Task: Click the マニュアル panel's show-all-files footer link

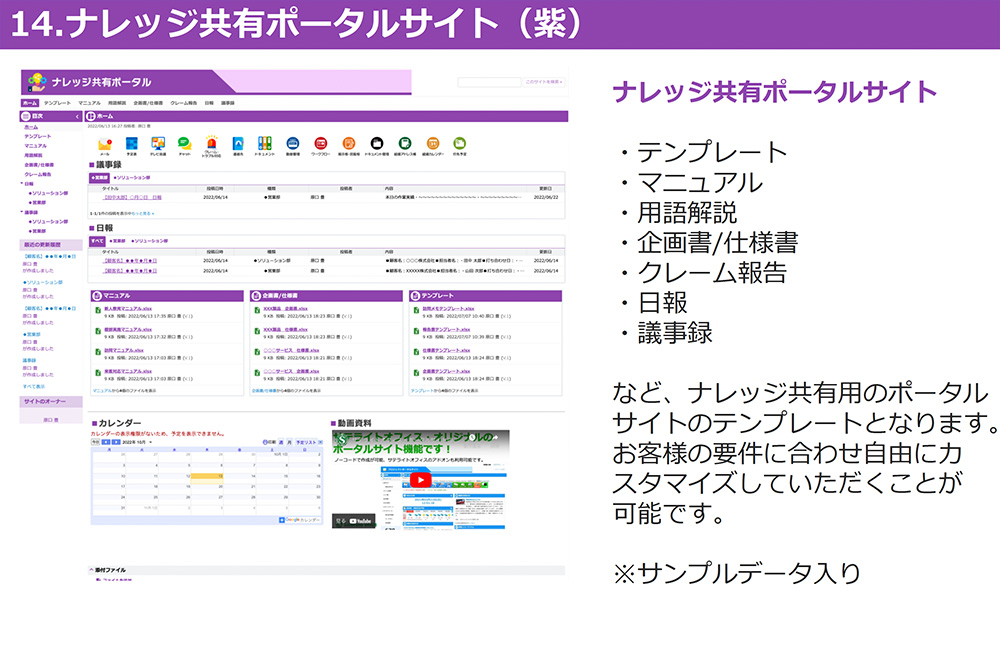Action: 124,390
